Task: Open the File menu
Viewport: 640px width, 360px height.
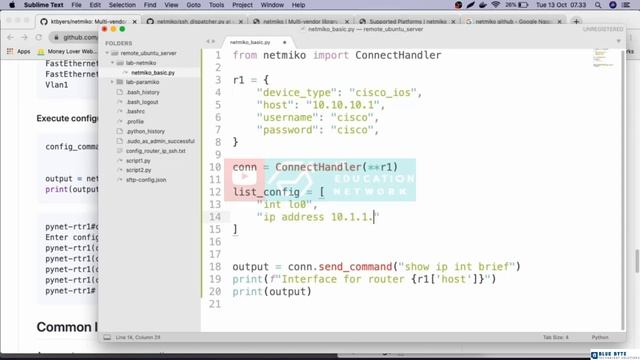Action: pyautogui.click(x=76, y=5)
